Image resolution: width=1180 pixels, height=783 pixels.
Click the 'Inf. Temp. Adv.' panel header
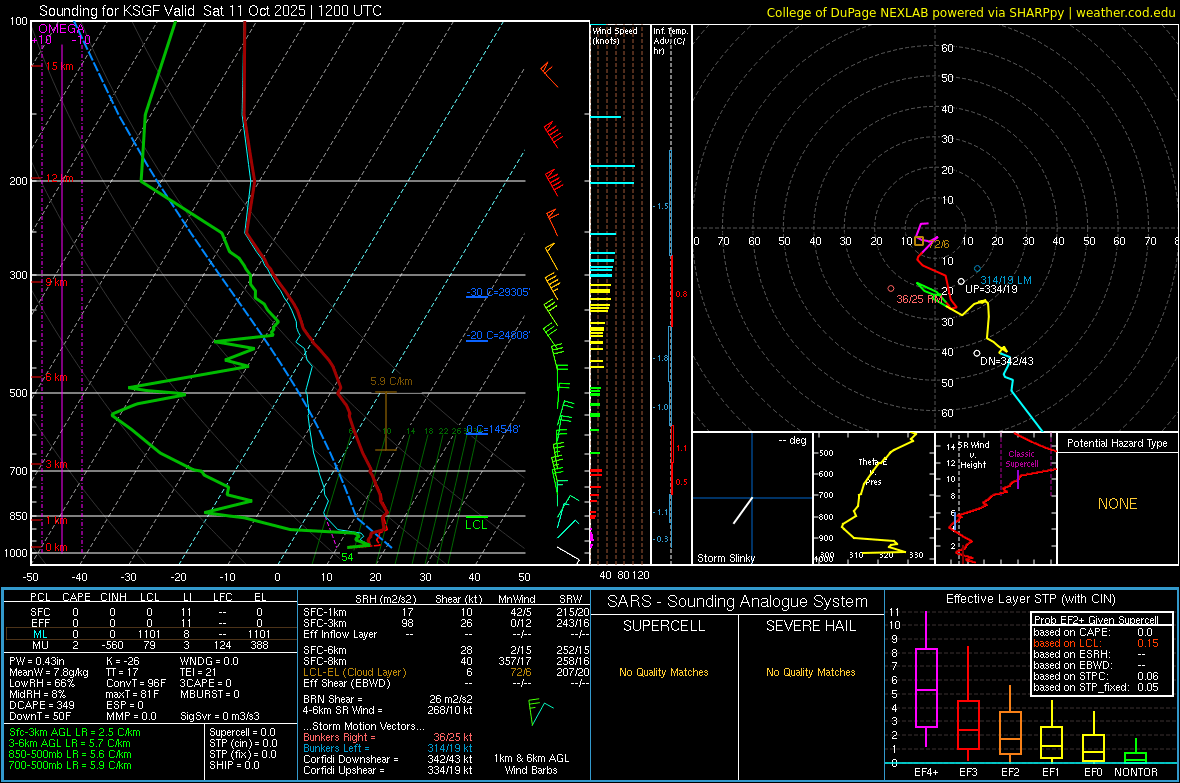(x=670, y=41)
